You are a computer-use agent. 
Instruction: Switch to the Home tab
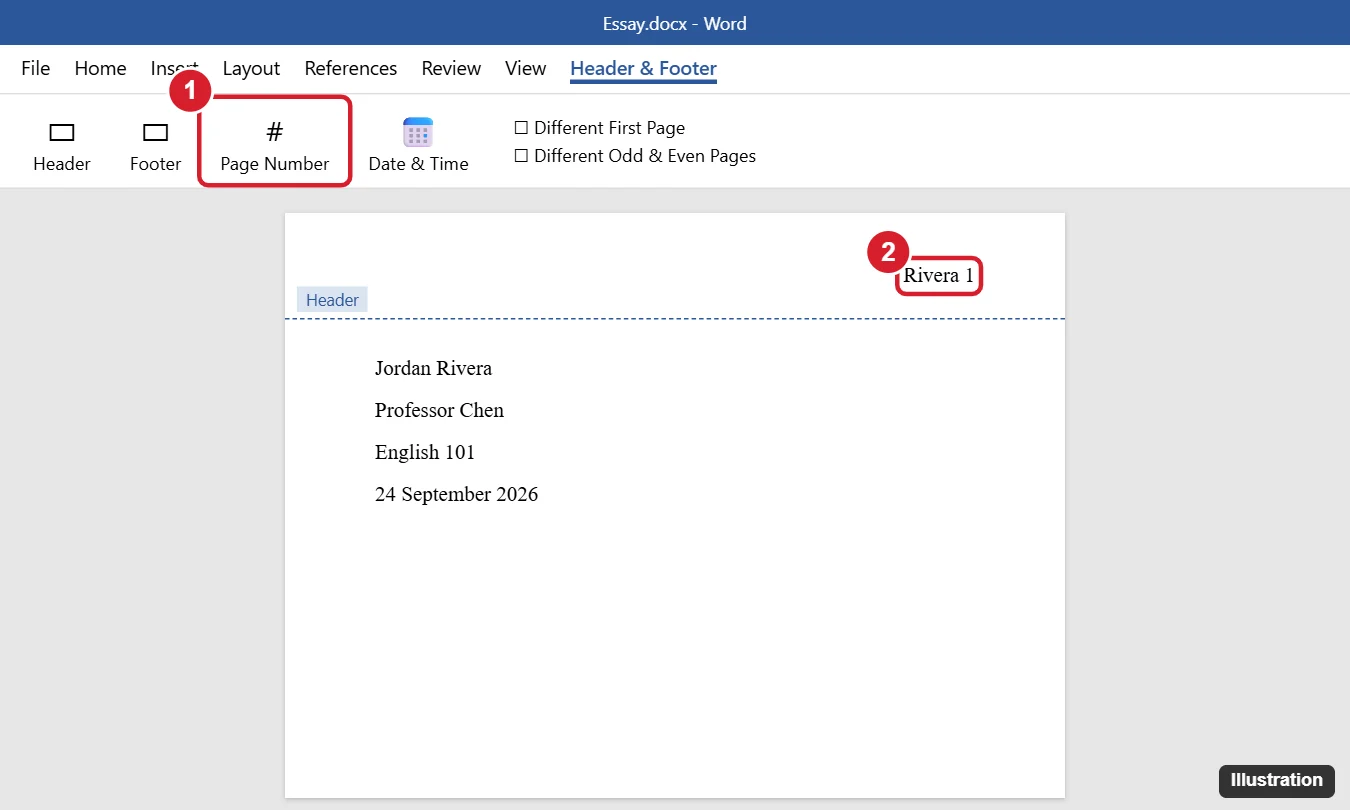100,68
